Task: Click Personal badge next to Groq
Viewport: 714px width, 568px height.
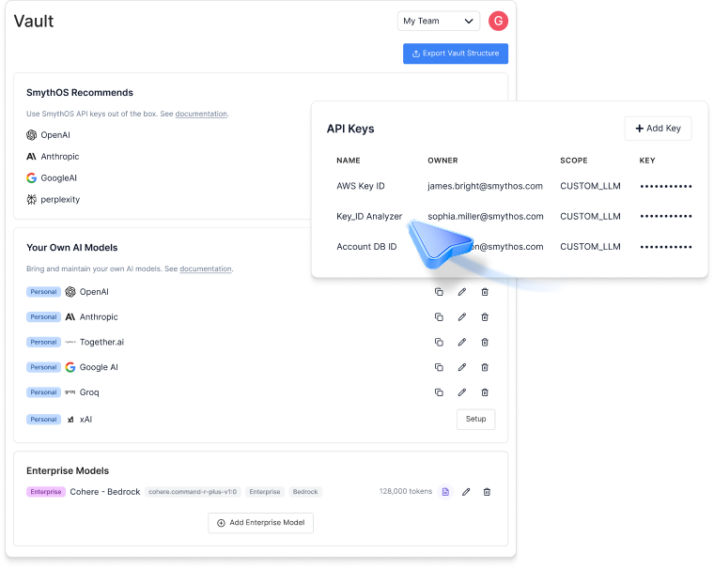Action: click(43, 392)
